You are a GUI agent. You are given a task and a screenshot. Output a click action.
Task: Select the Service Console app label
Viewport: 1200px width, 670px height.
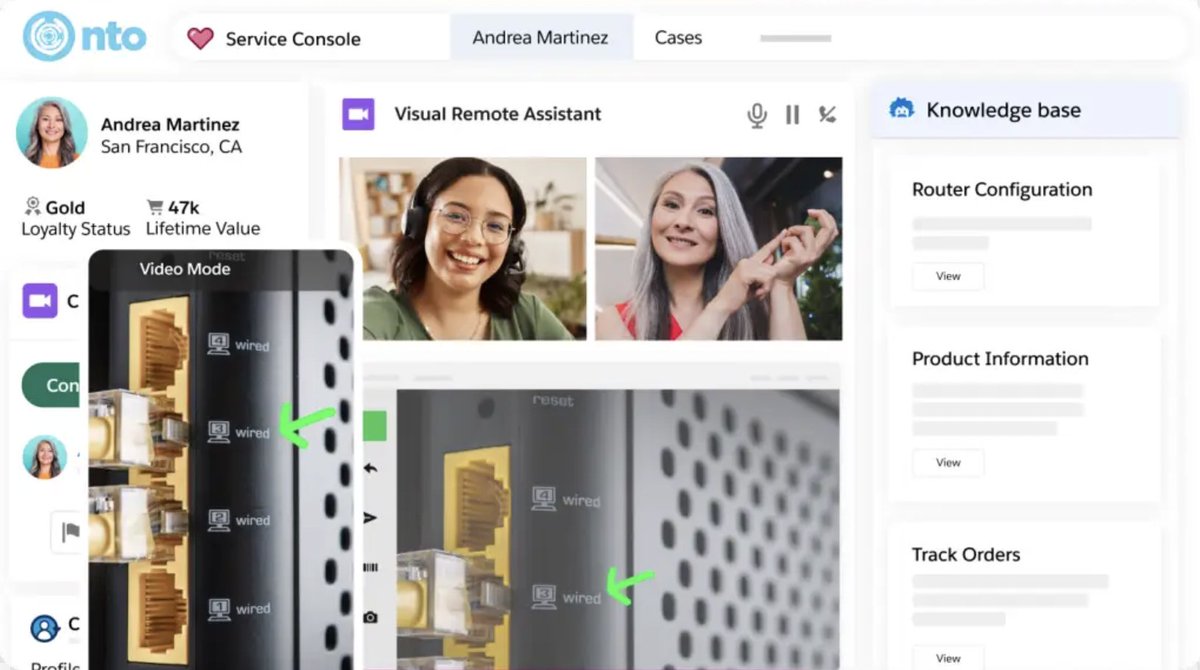point(293,39)
